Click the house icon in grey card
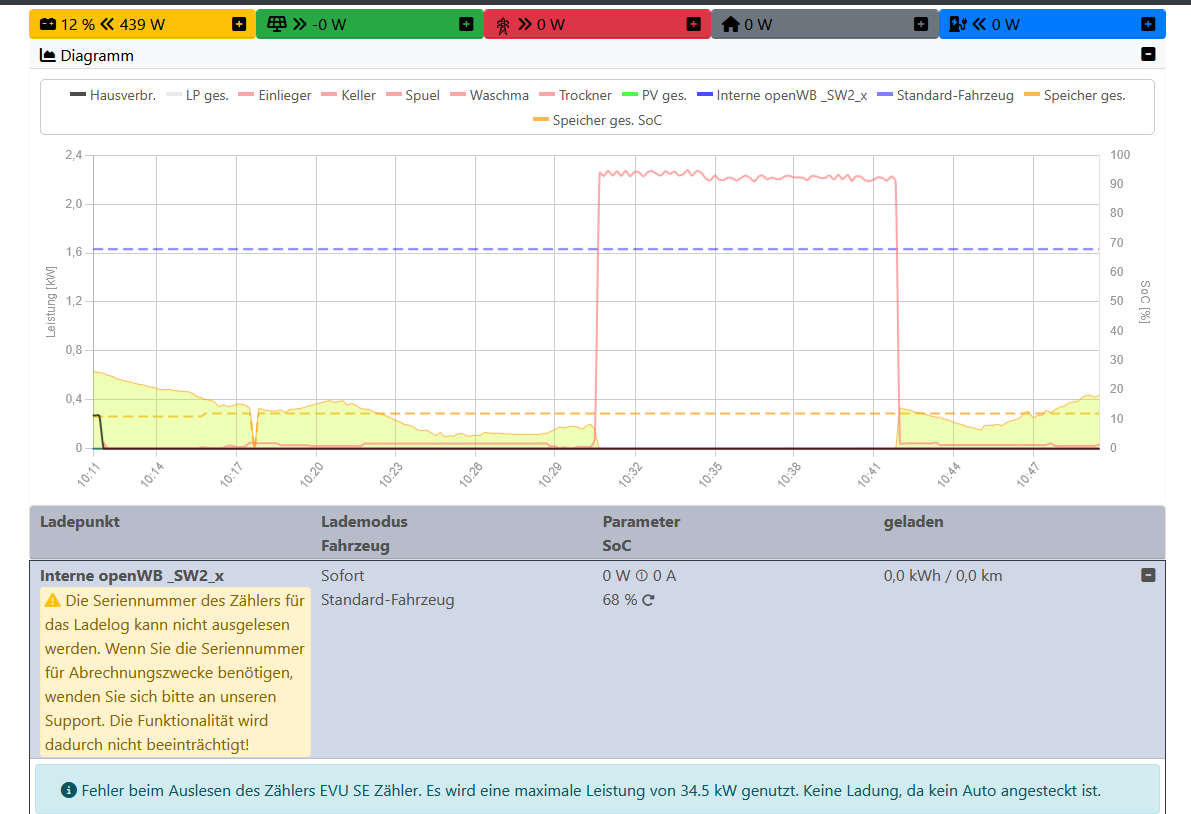Viewport: 1191px width, 814px height. [x=730, y=24]
